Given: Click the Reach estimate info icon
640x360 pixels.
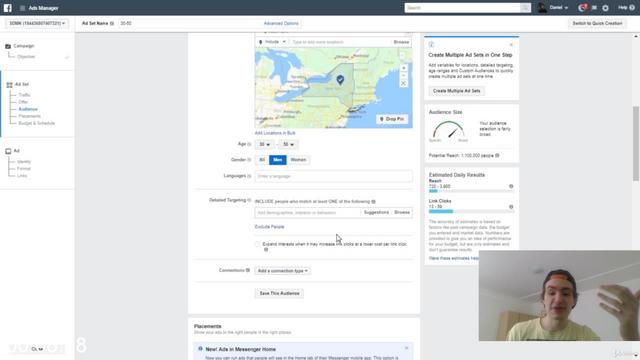Looking at the screenshot, I should 511,186.
